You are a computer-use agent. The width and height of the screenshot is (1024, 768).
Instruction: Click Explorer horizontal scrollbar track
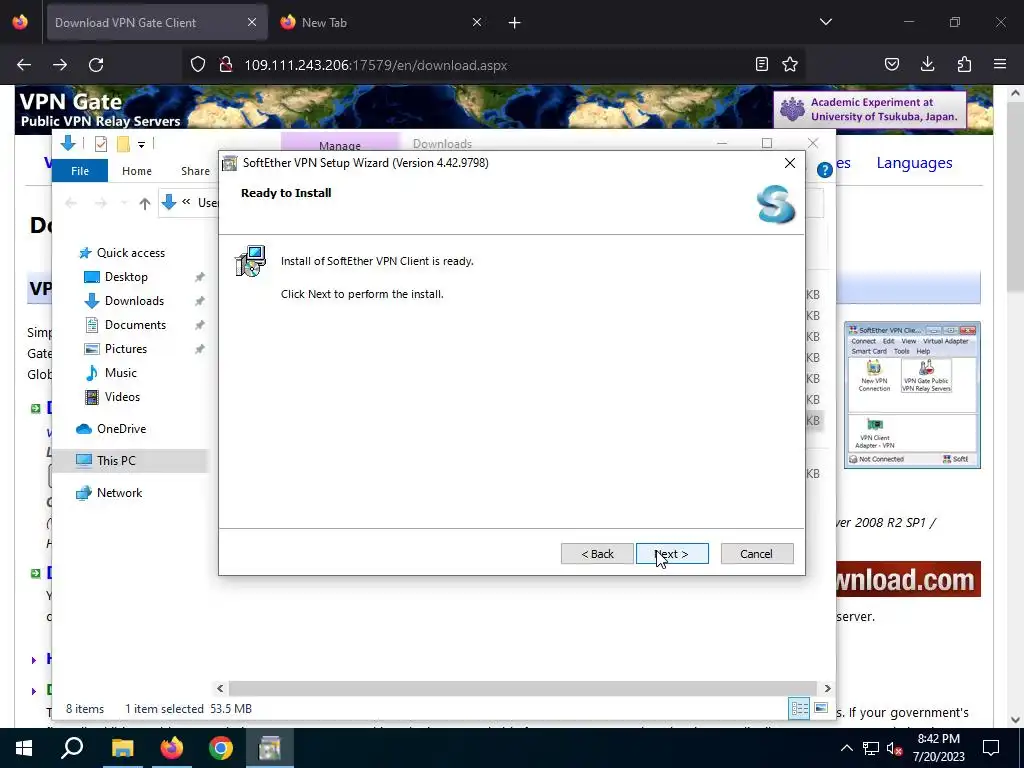522,688
